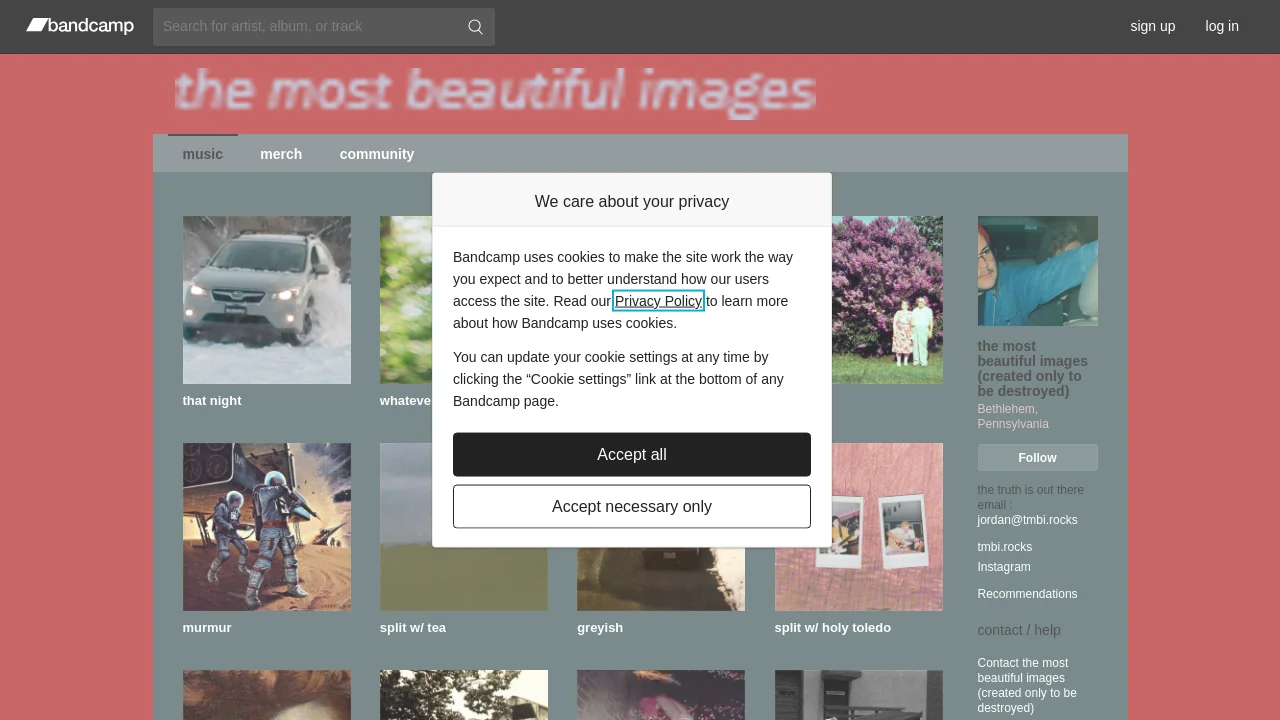Switch to the community tab

(377, 154)
